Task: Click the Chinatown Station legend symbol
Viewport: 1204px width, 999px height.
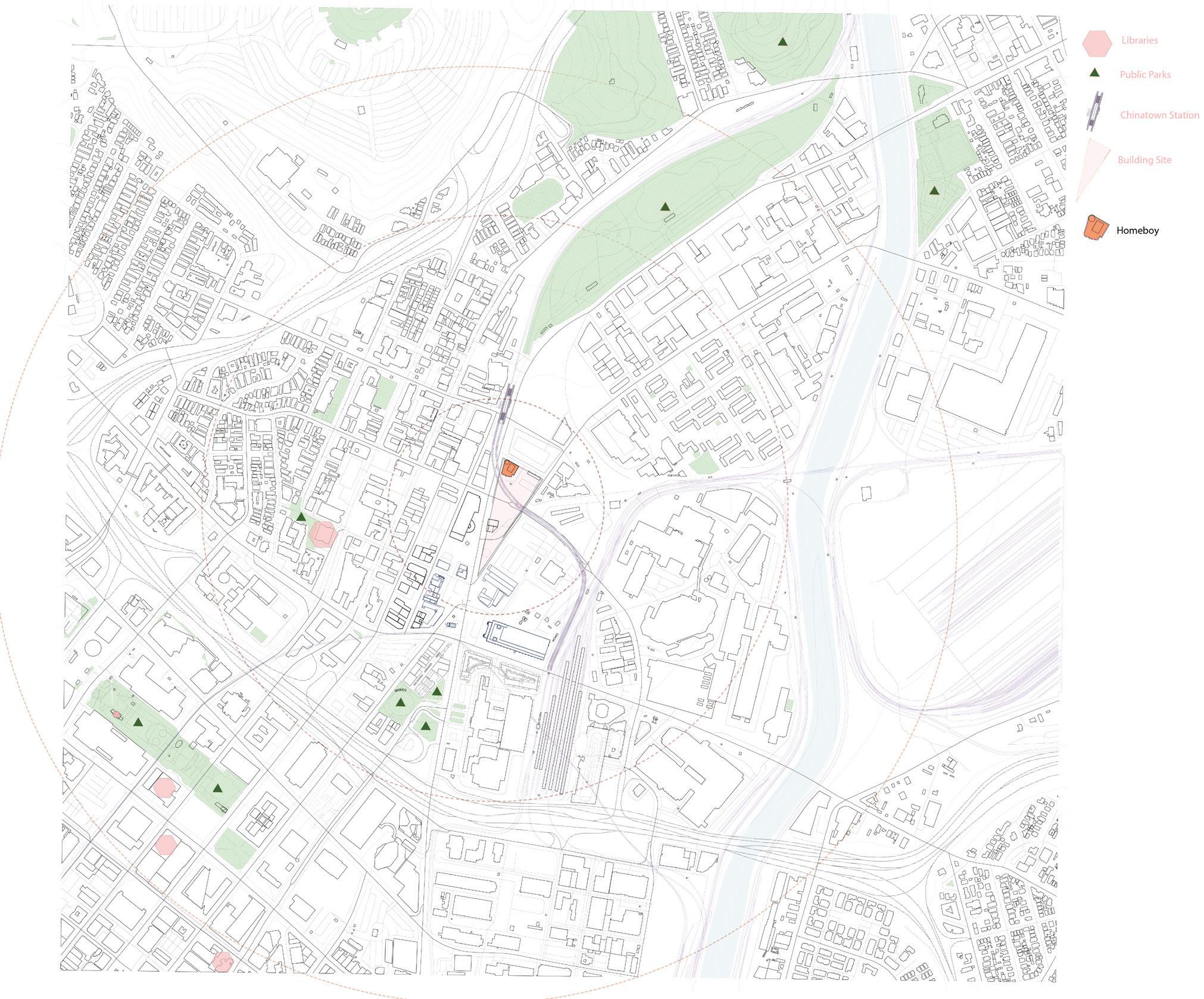Action: [x=1094, y=112]
